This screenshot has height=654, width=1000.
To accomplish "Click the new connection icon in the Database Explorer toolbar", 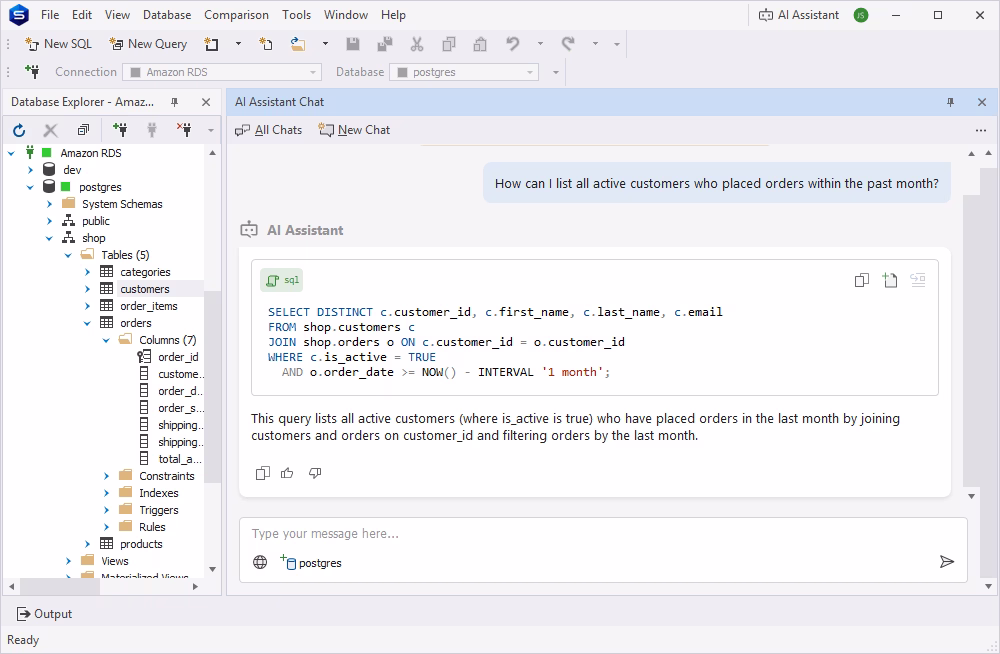I will (x=120, y=130).
